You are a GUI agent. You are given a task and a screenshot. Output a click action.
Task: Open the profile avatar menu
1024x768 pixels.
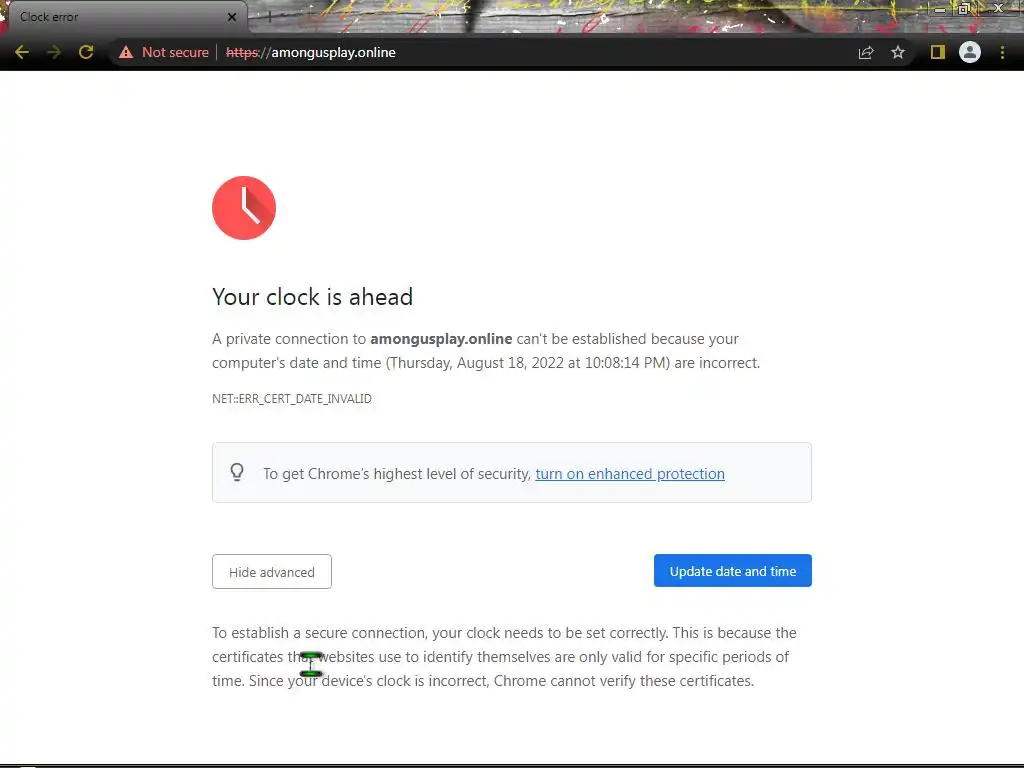coord(970,52)
